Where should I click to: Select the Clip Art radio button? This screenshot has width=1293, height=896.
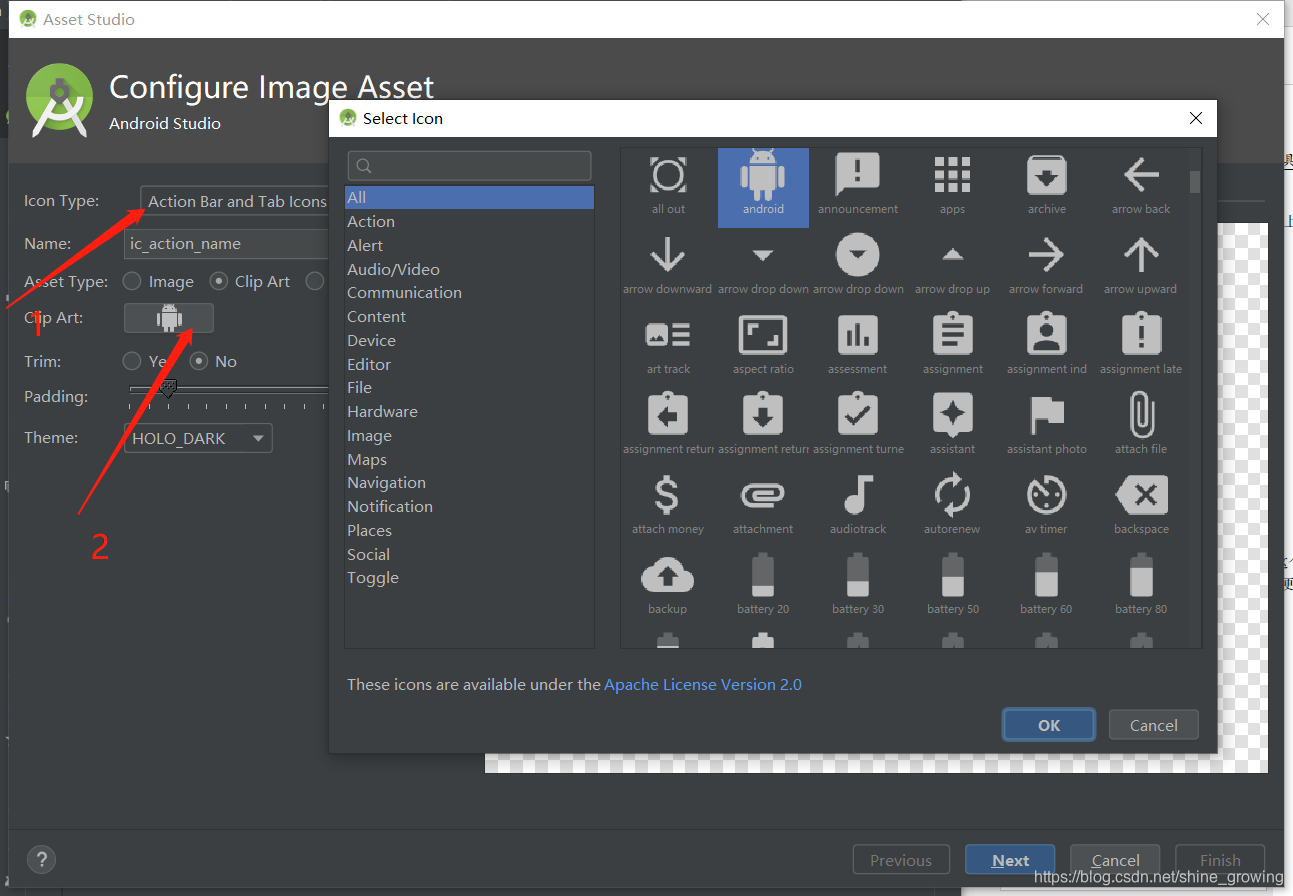[x=218, y=281]
